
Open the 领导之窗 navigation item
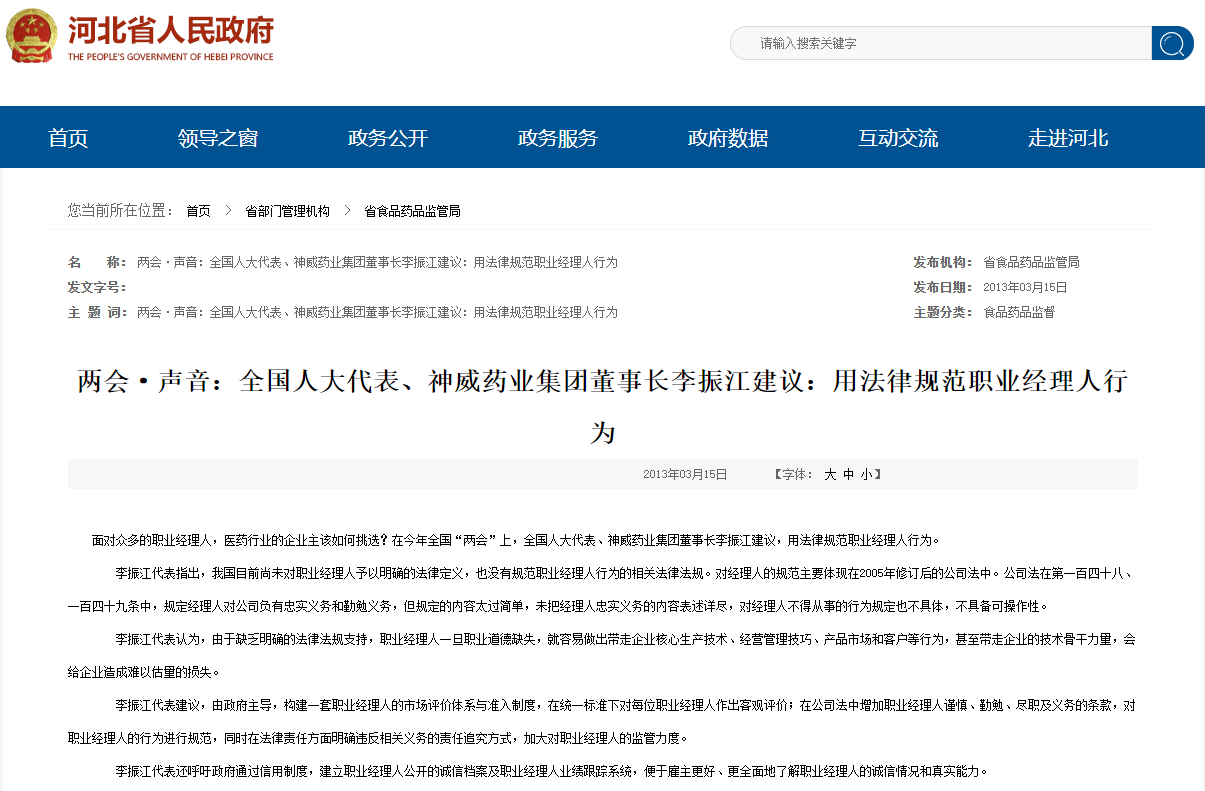(x=218, y=138)
